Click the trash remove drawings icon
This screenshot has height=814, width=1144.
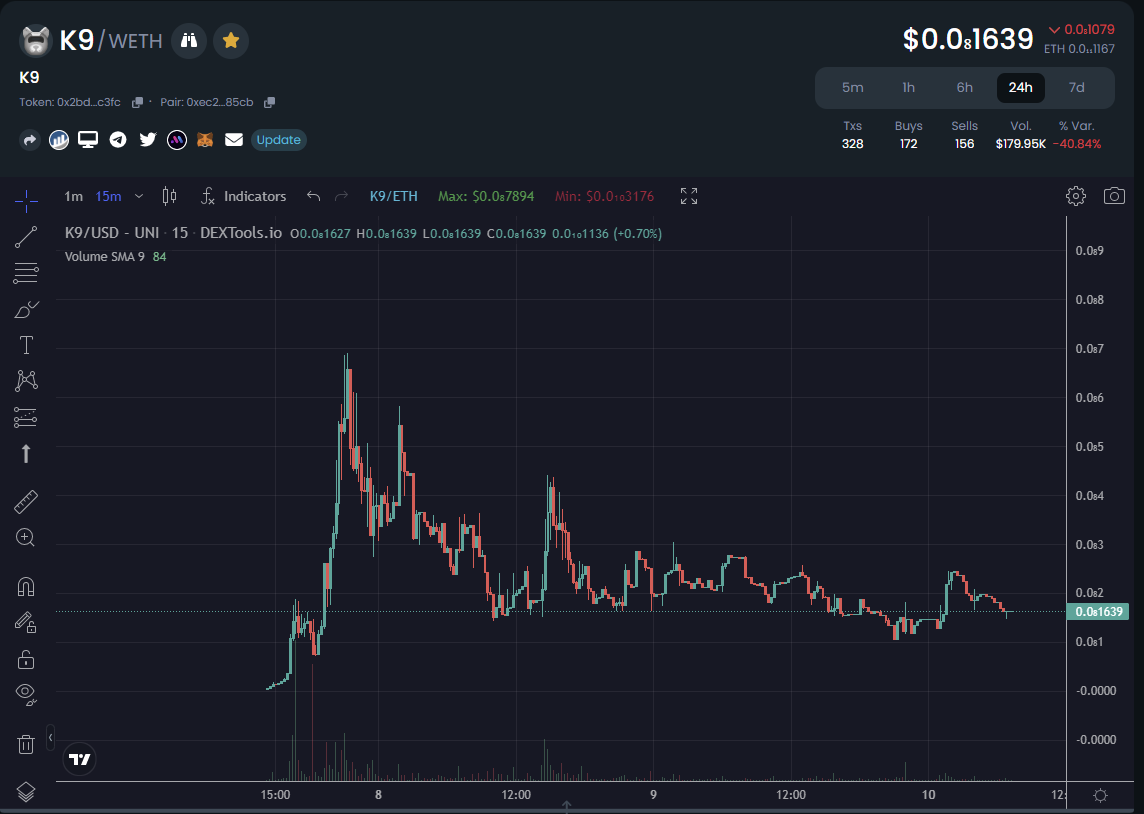pos(26,745)
